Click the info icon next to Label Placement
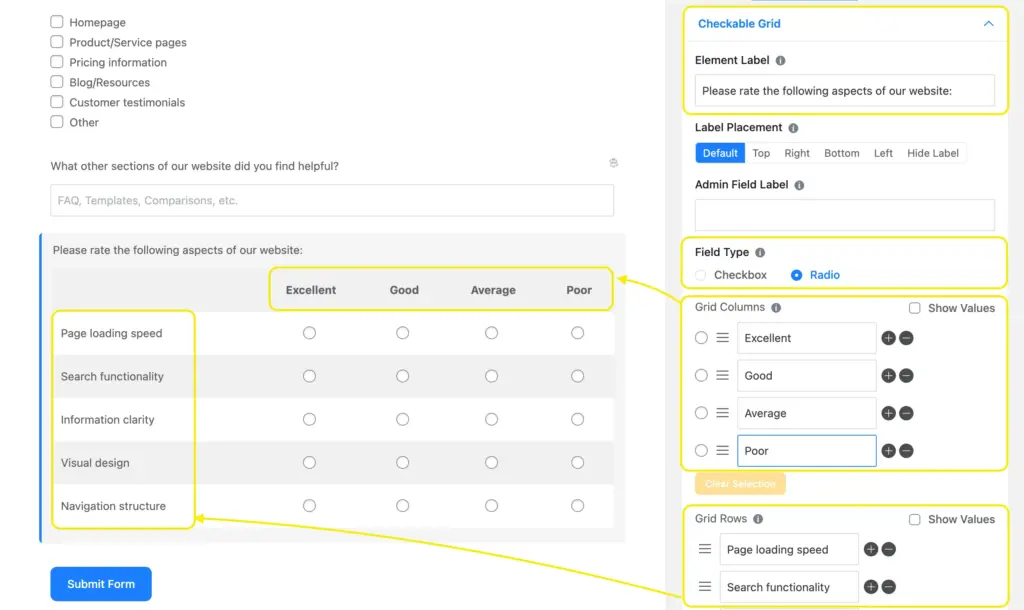The width and height of the screenshot is (1024, 610). [x=792, y=128]
